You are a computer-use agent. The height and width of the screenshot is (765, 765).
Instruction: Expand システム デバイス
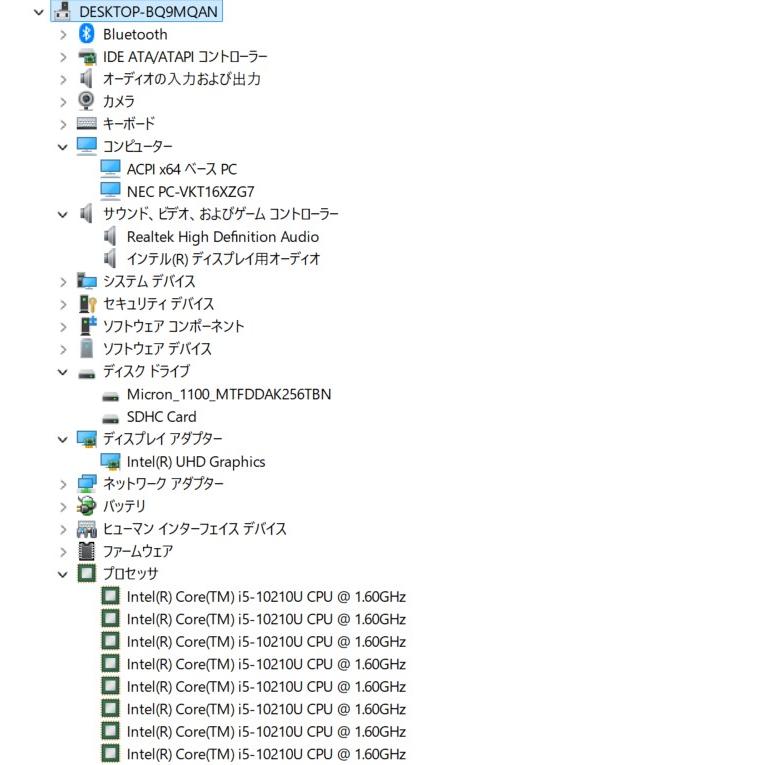[63, 282]
